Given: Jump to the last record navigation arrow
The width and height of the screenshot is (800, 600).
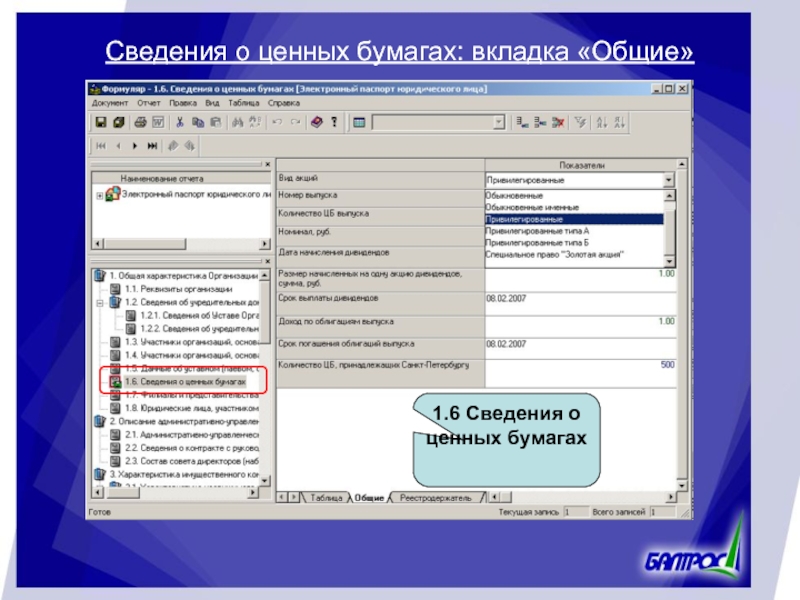Looking at the screenshot, I should point(152,145).
